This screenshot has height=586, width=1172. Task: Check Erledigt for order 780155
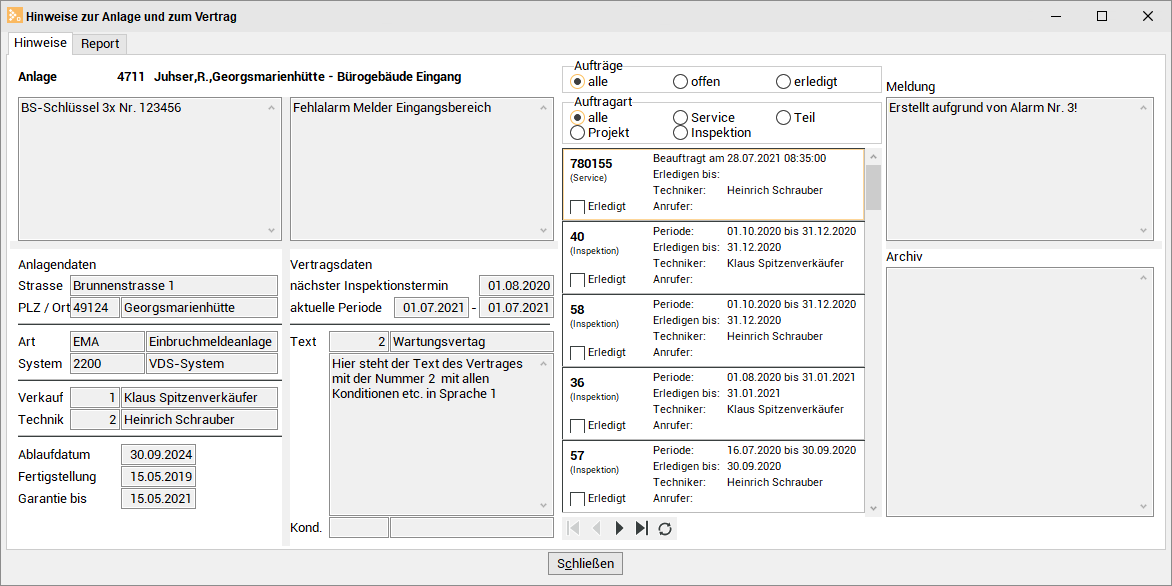pos(577,206)
